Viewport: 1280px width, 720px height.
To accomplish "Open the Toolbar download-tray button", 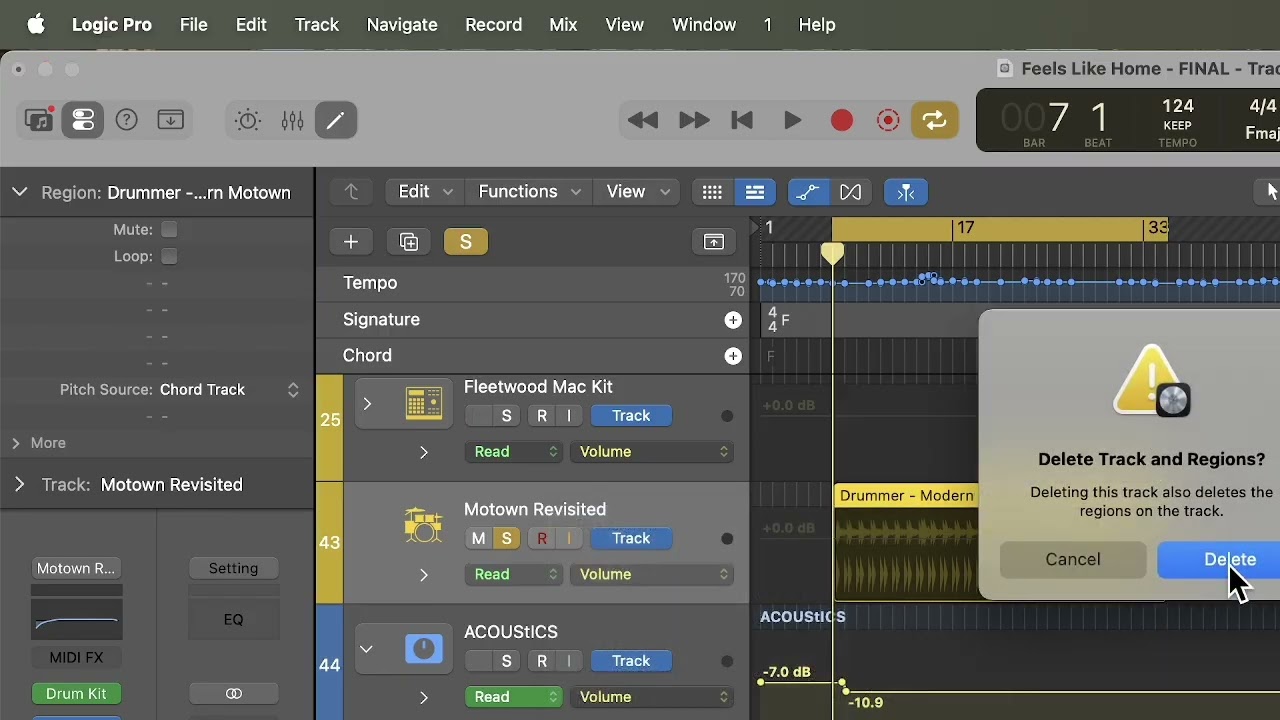I will pyautogui.click(x=171, y=120).
